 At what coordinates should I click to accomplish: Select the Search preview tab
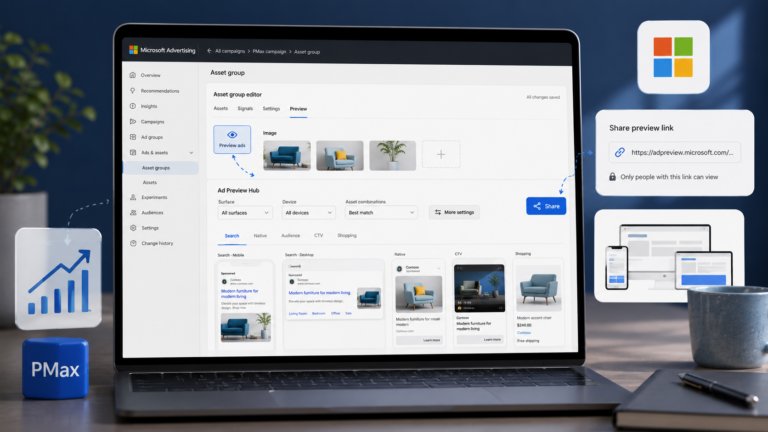click(232, 236)
